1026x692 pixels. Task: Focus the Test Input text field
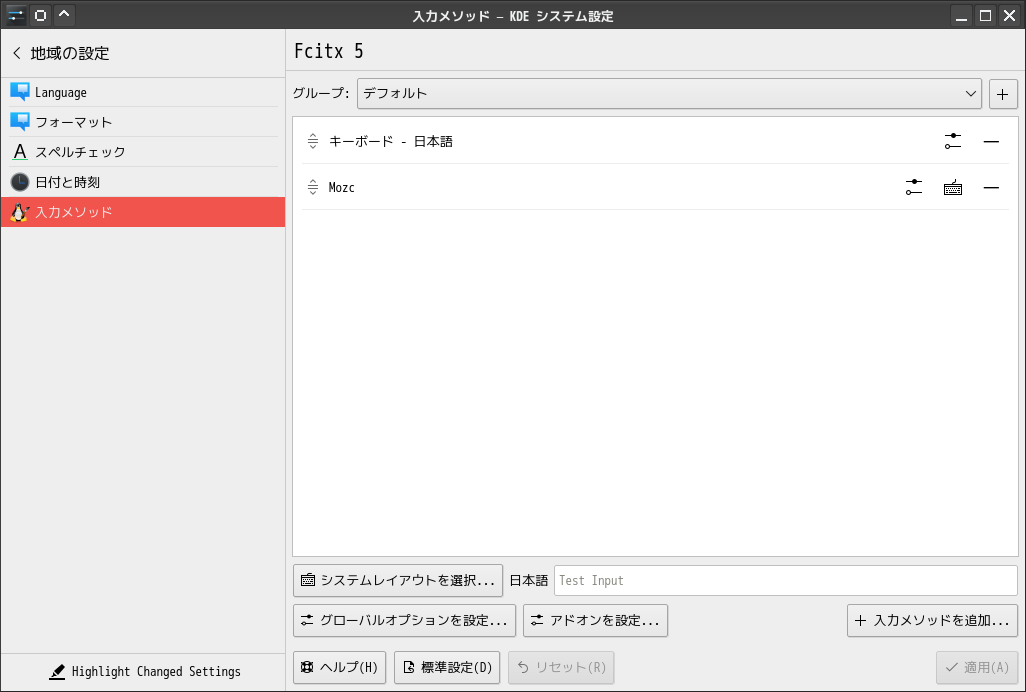click(785, 580)
